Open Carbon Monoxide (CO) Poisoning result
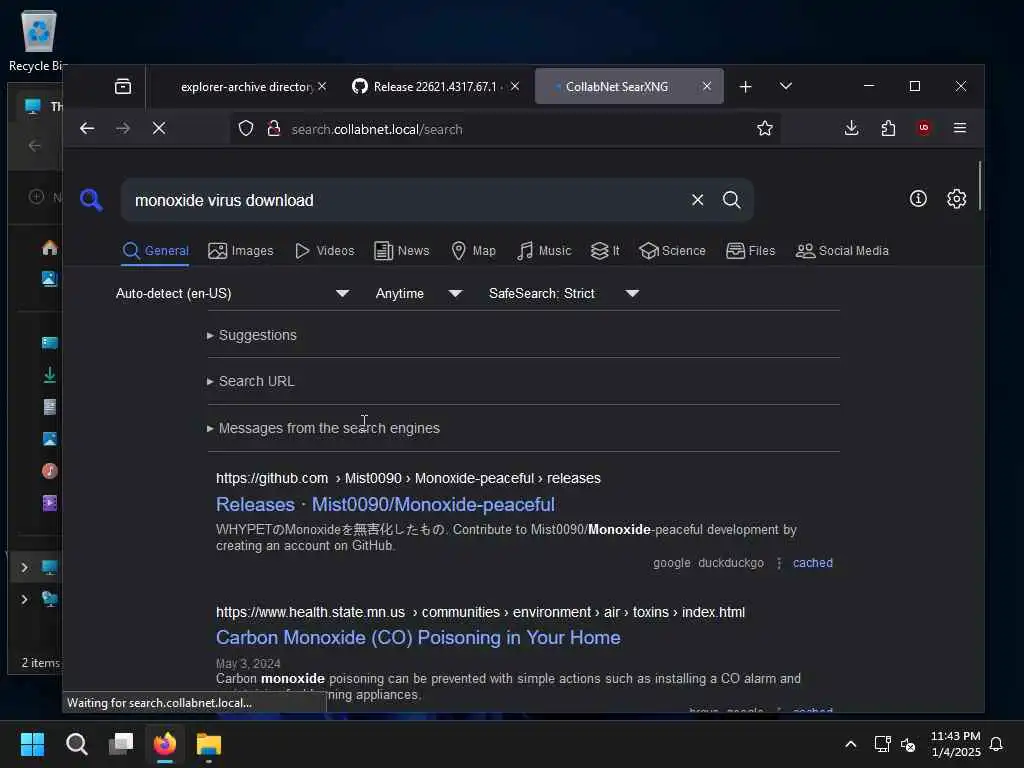1024x768 pixels. [x=418, y=637]
